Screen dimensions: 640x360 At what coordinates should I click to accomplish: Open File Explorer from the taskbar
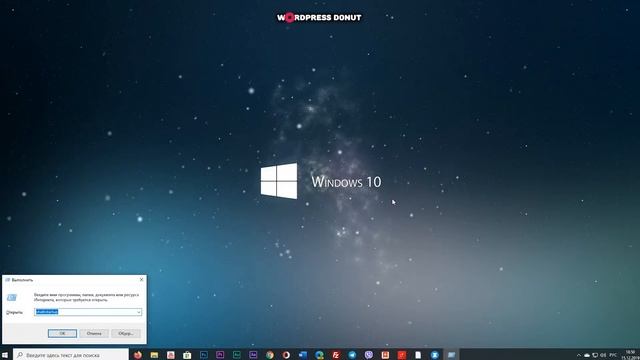pyautogui.click(x=154, y=355)
